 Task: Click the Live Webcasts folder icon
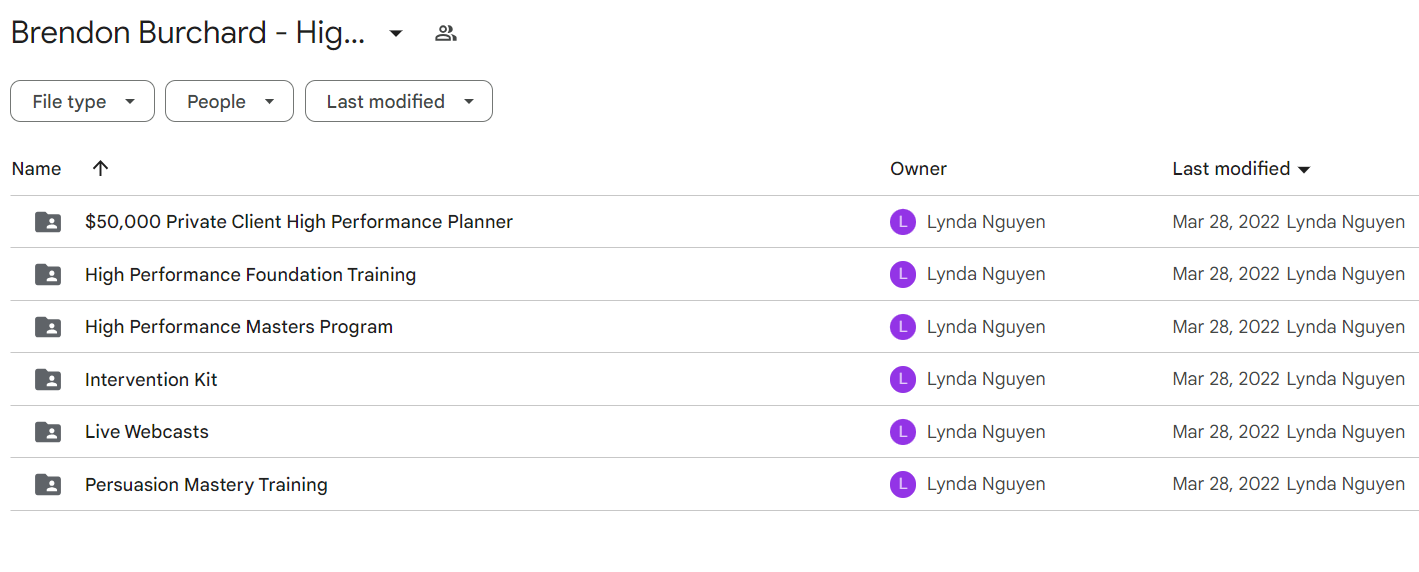pyautogui.click(x=48, y=432)
